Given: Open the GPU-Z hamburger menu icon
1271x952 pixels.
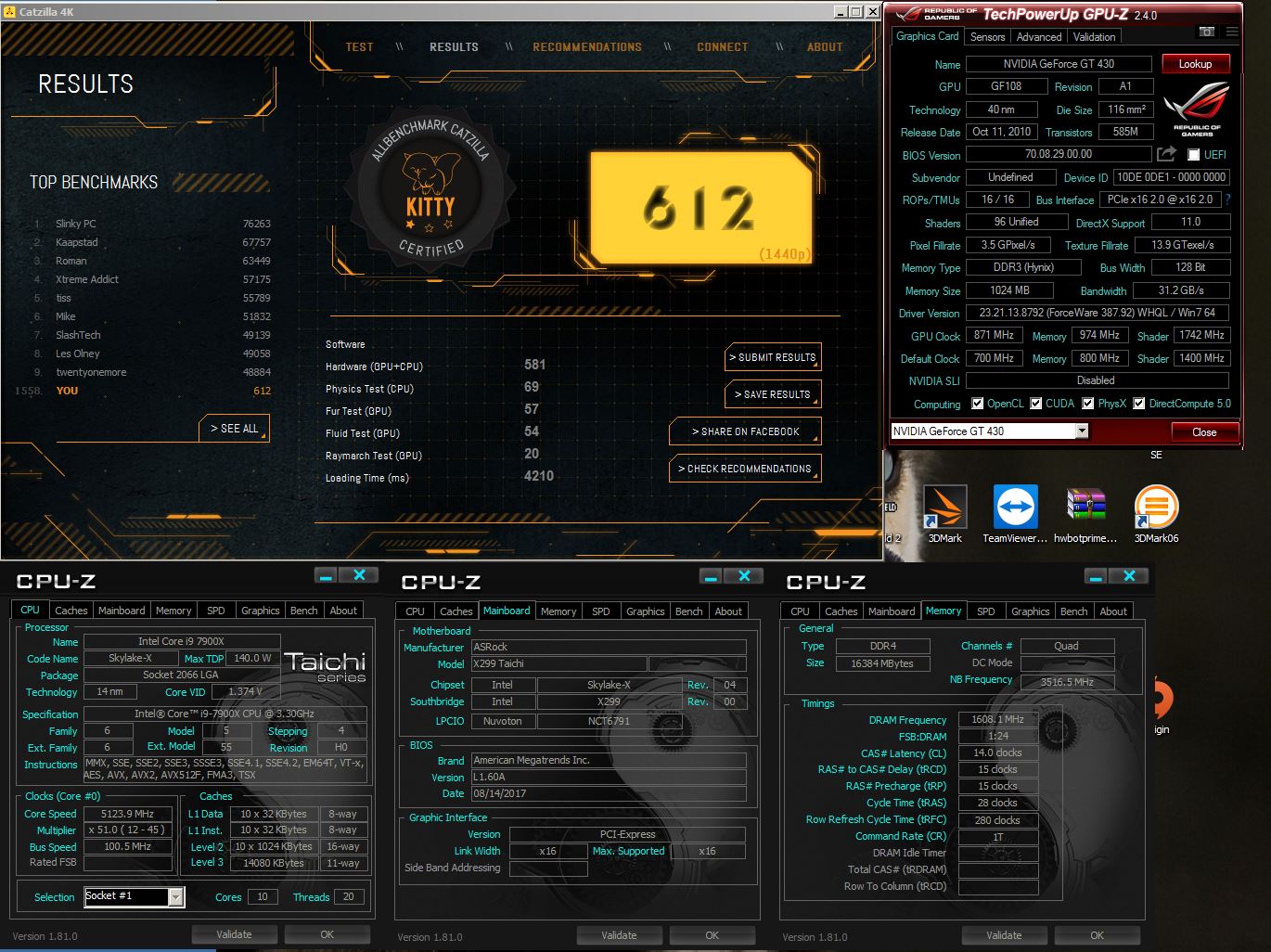Looking at the screenshot, I should (x=1232, y=32).
